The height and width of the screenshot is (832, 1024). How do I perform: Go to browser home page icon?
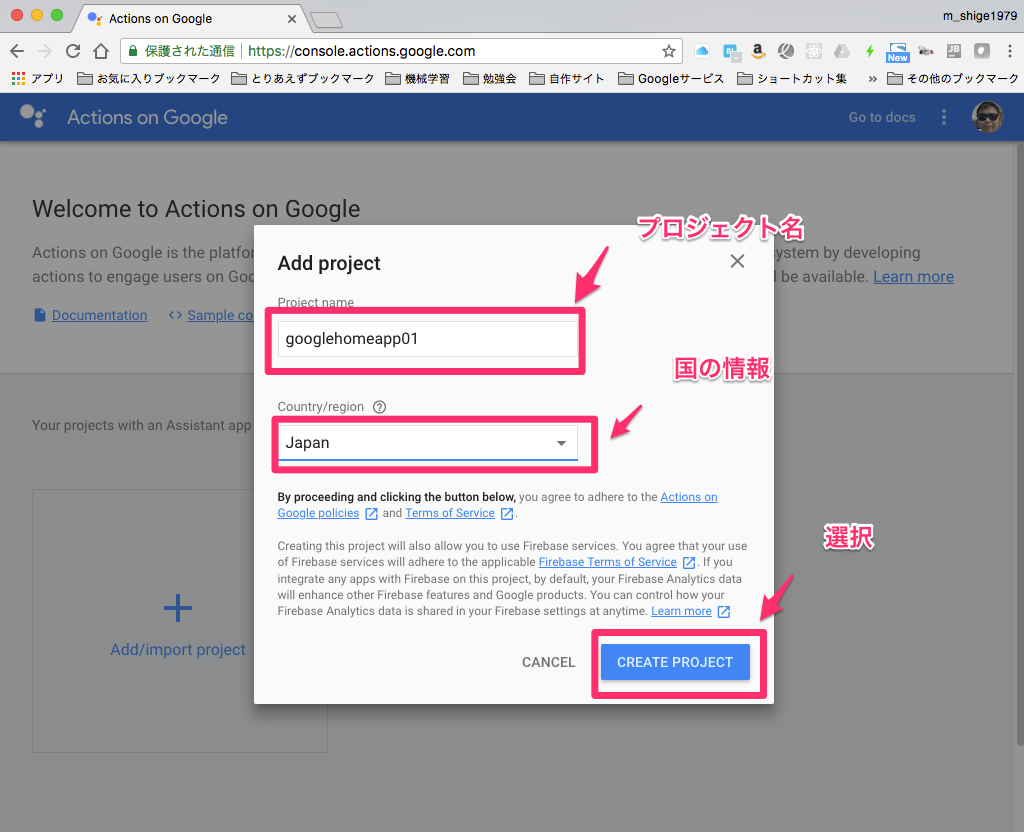pos(101,51)
